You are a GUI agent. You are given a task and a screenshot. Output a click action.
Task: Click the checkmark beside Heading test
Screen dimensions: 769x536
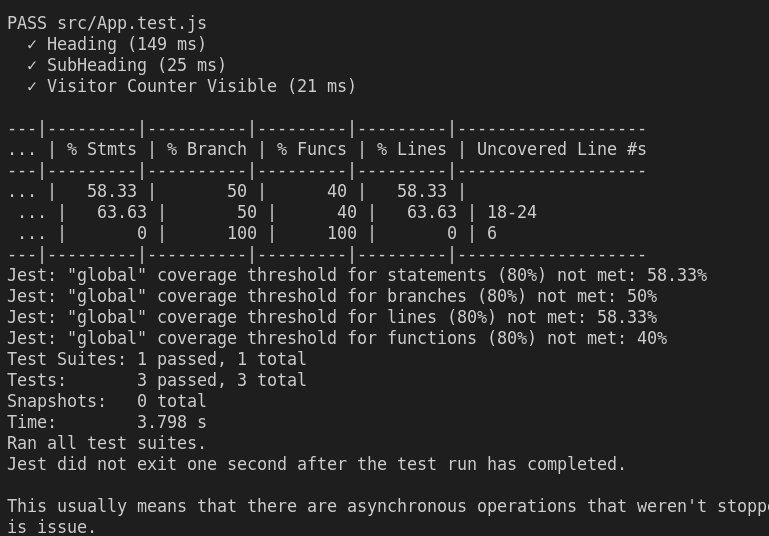tap(32, 45)
